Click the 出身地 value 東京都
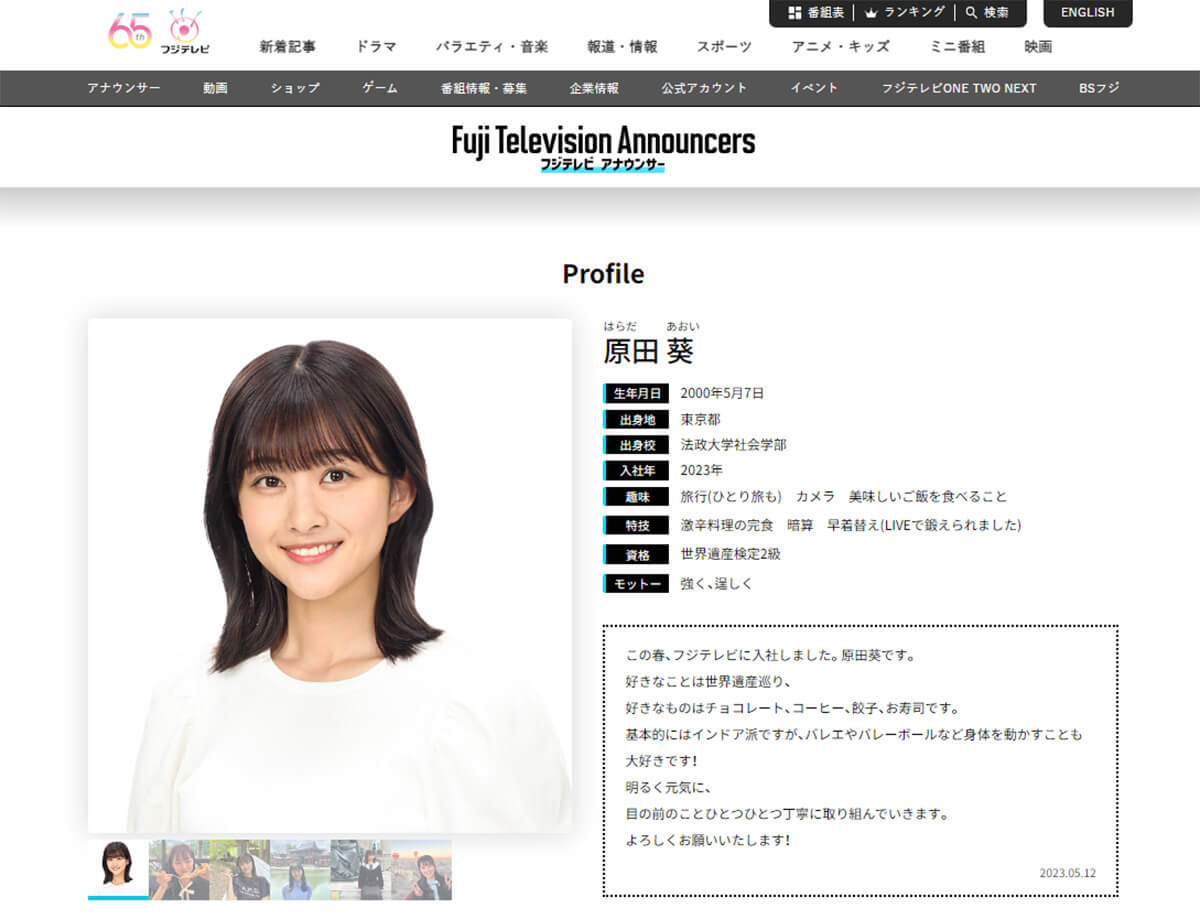The height and width of the screenshot is (919, 1200). (700, 419)
